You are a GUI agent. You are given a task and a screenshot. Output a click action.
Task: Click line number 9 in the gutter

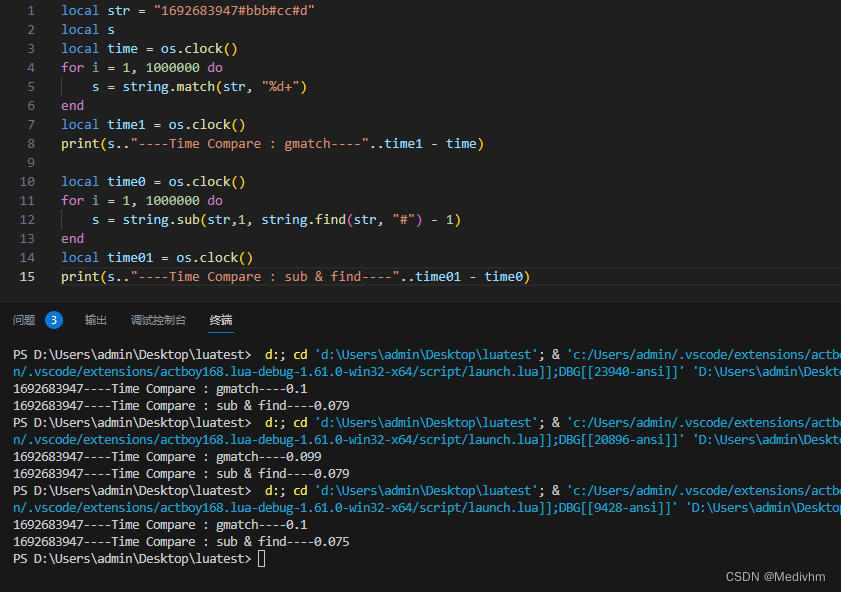31,162
